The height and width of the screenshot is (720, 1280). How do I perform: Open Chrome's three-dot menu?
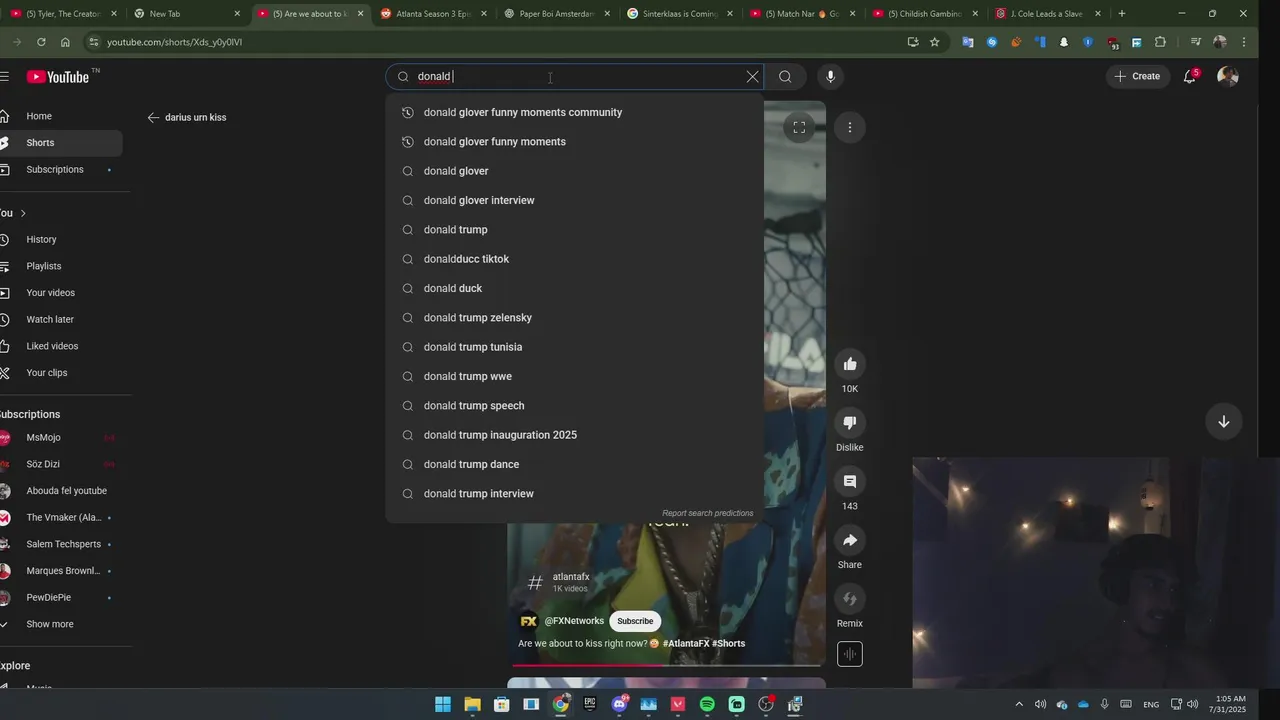(1243, 42)
